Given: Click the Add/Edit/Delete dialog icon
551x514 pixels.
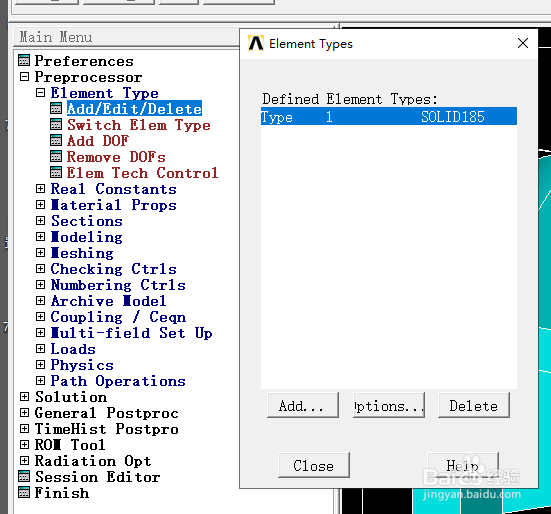Looking at the screenshot, I should (x=56, y=108).
